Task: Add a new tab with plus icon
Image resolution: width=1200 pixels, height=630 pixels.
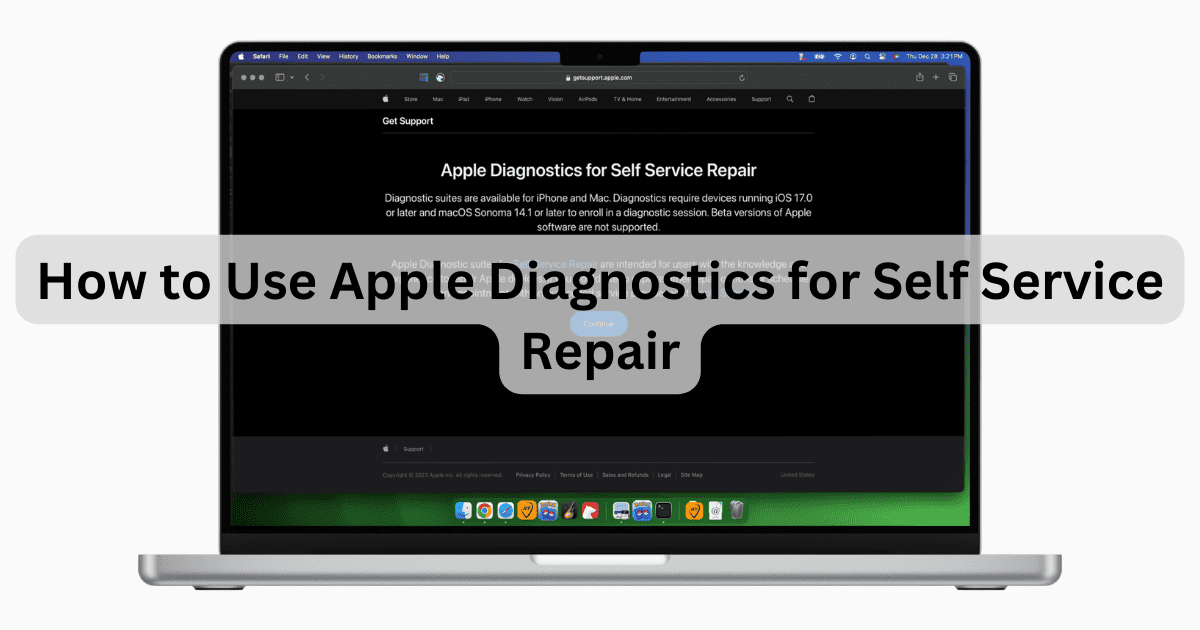Action: 936,77
